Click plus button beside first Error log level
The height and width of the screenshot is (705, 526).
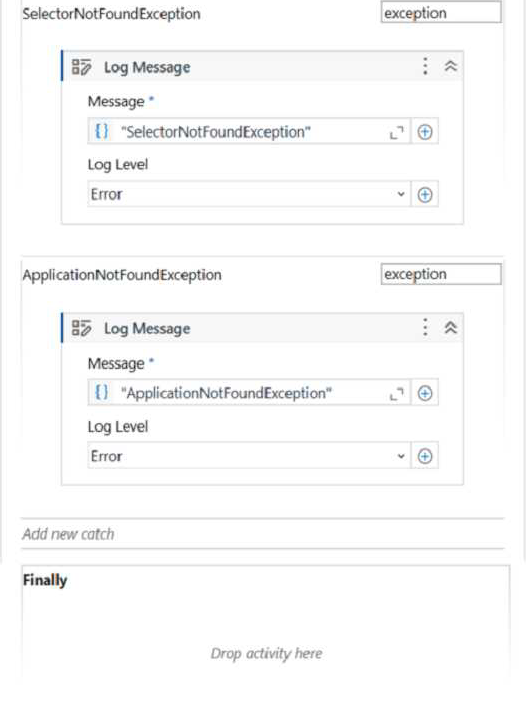[x=425, y=195]
